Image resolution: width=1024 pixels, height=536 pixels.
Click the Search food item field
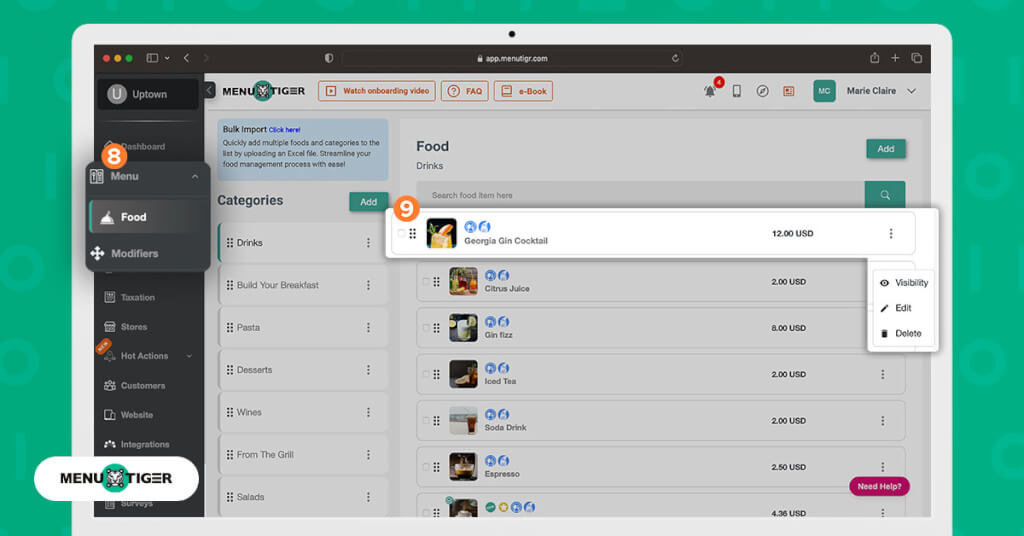pos(640,195)
